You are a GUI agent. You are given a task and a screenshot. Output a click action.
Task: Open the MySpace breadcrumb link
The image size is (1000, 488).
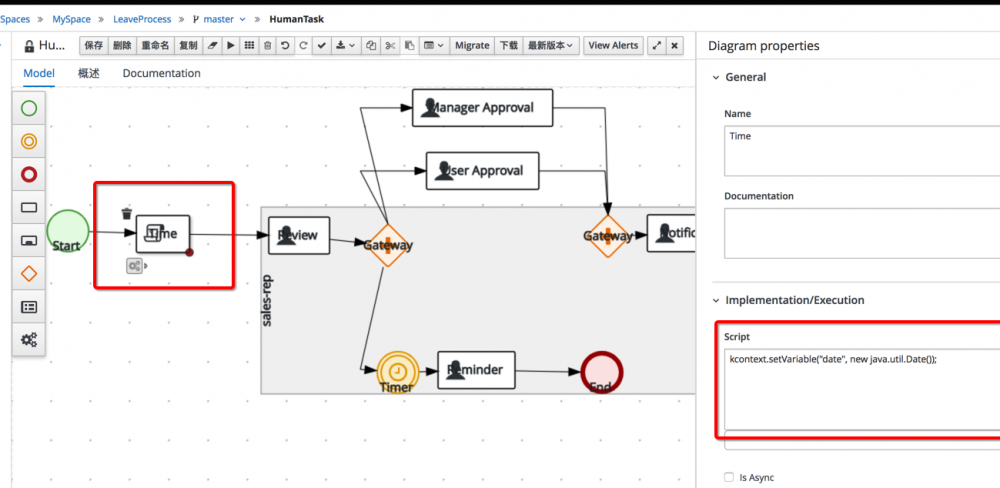(x=71, y=19)
